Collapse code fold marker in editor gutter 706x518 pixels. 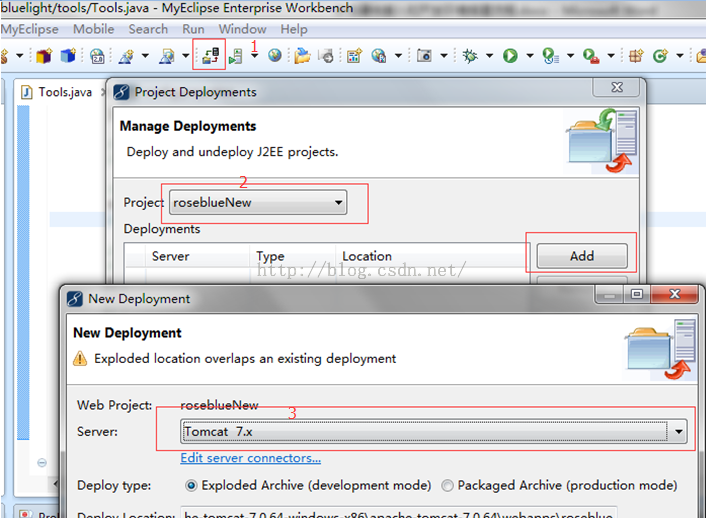click(42, 463)
